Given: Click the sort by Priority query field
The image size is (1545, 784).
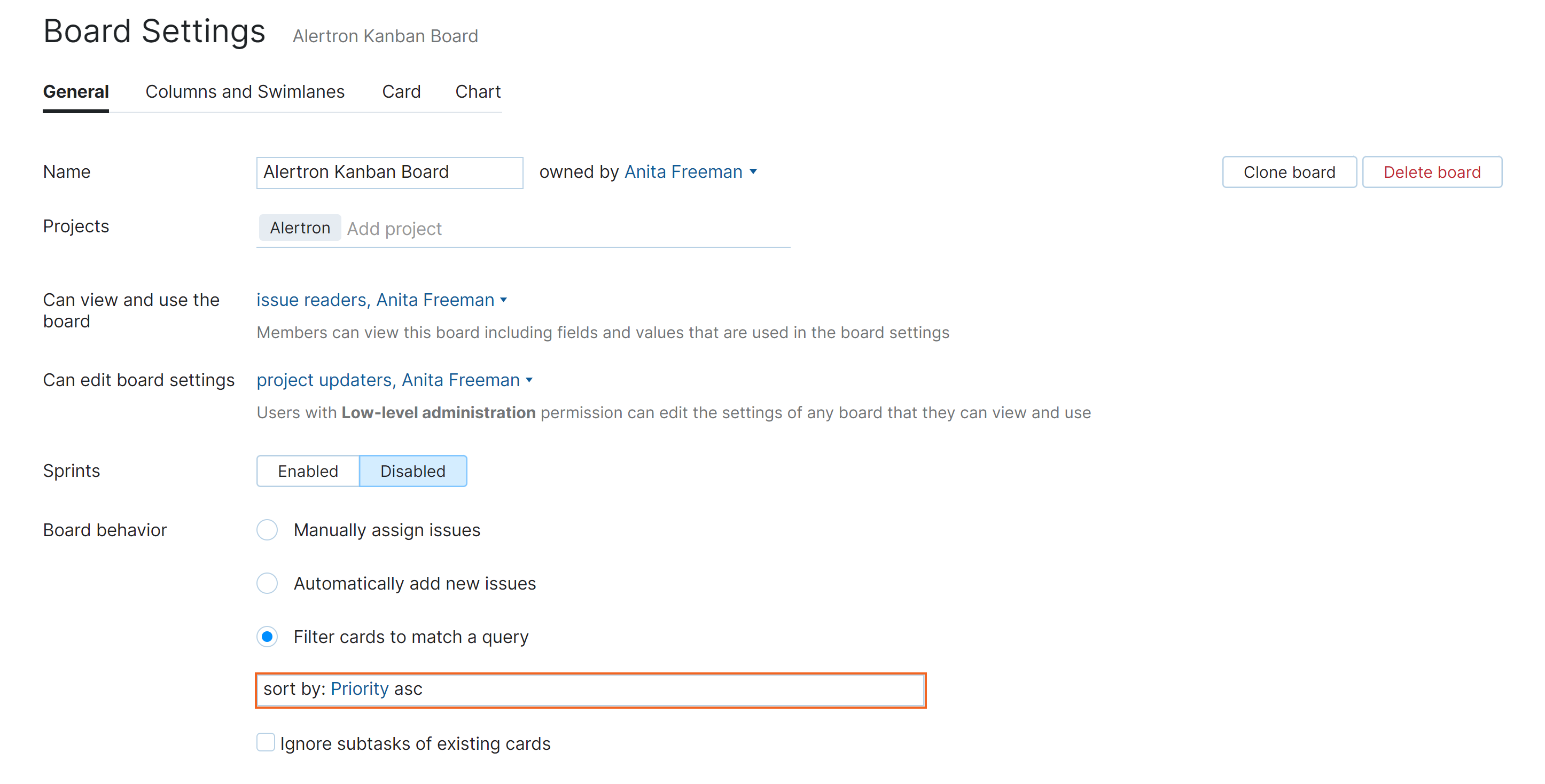Looking at the screenshot, I should tap(590, 690).
